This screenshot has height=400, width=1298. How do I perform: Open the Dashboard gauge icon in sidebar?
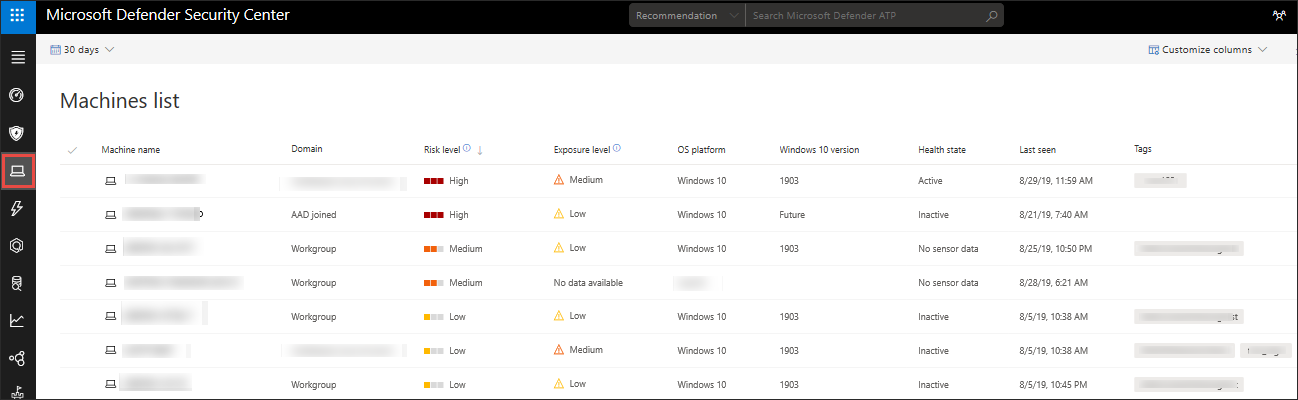pos(17,95)
